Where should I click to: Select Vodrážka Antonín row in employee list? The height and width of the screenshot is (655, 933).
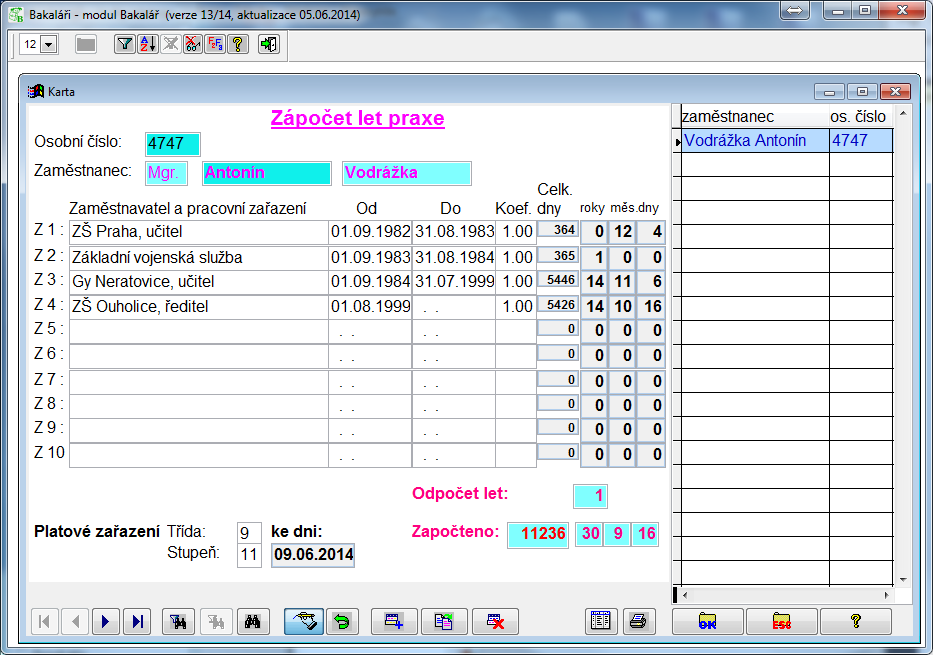pyautogui.click(x=754, y=141)
